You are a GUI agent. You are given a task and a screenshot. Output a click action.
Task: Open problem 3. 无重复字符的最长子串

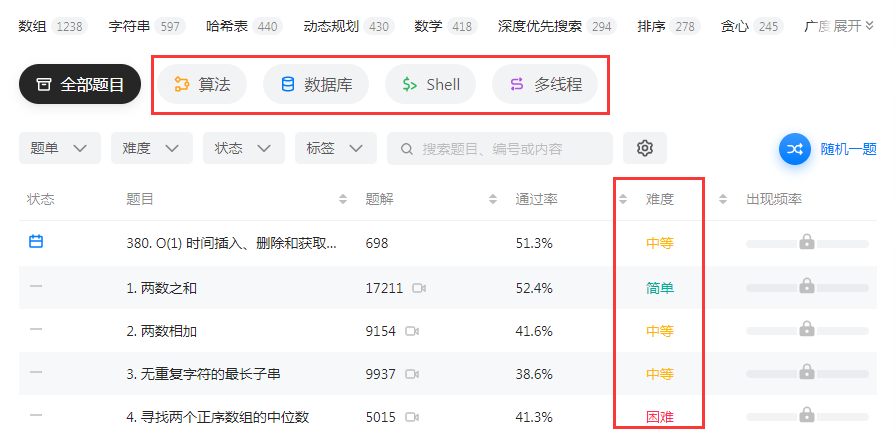tap(203, 374)
